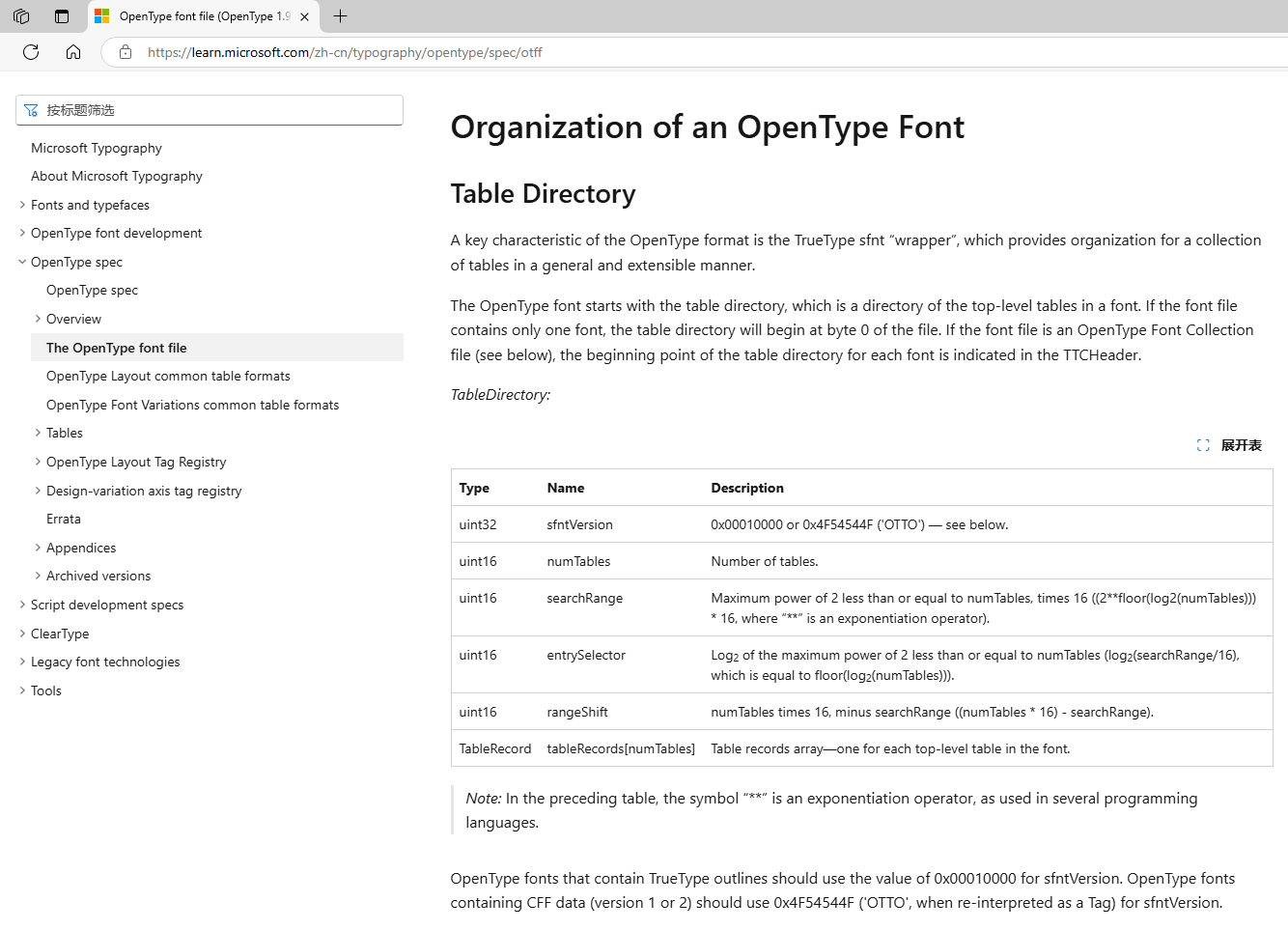Click the filter funnel icon
This screenshot has height=930, width=1288.
(x=31, y=110)
